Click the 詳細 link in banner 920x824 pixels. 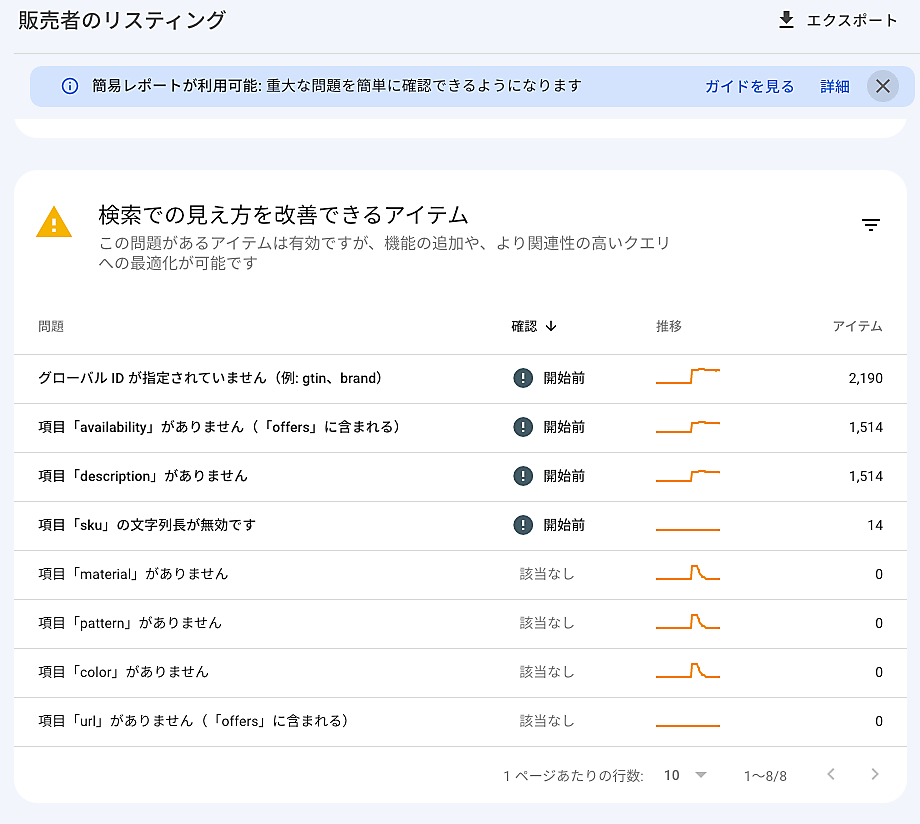[835, 86]
